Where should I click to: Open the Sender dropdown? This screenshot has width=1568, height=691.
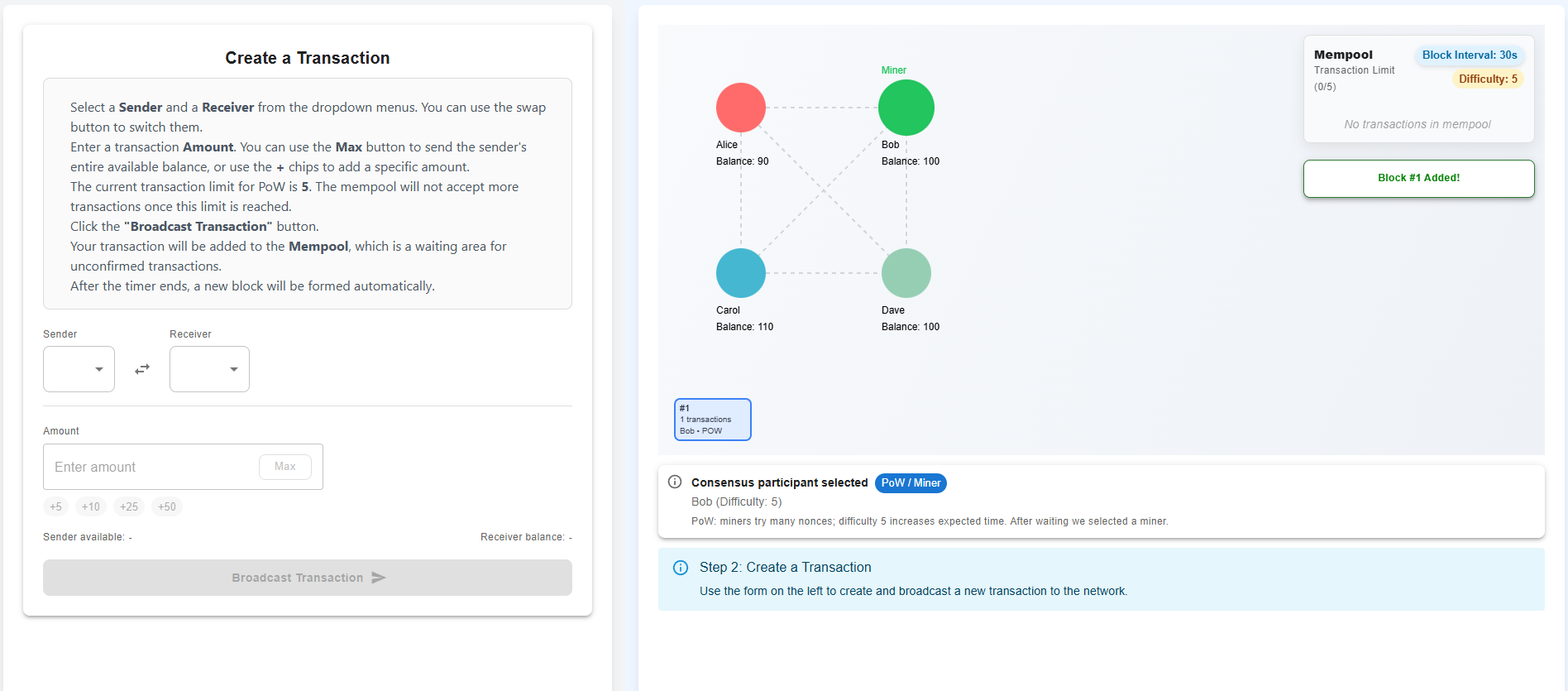tap(79, 369)
